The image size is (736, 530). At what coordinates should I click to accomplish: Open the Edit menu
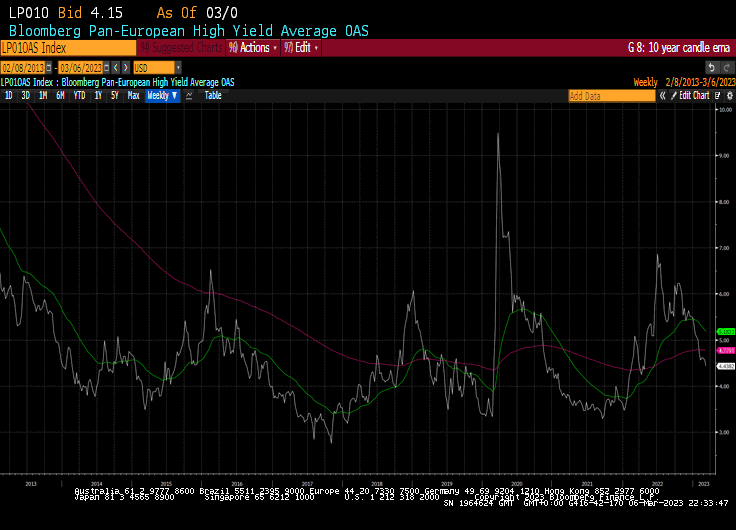[x=301, y=48]
